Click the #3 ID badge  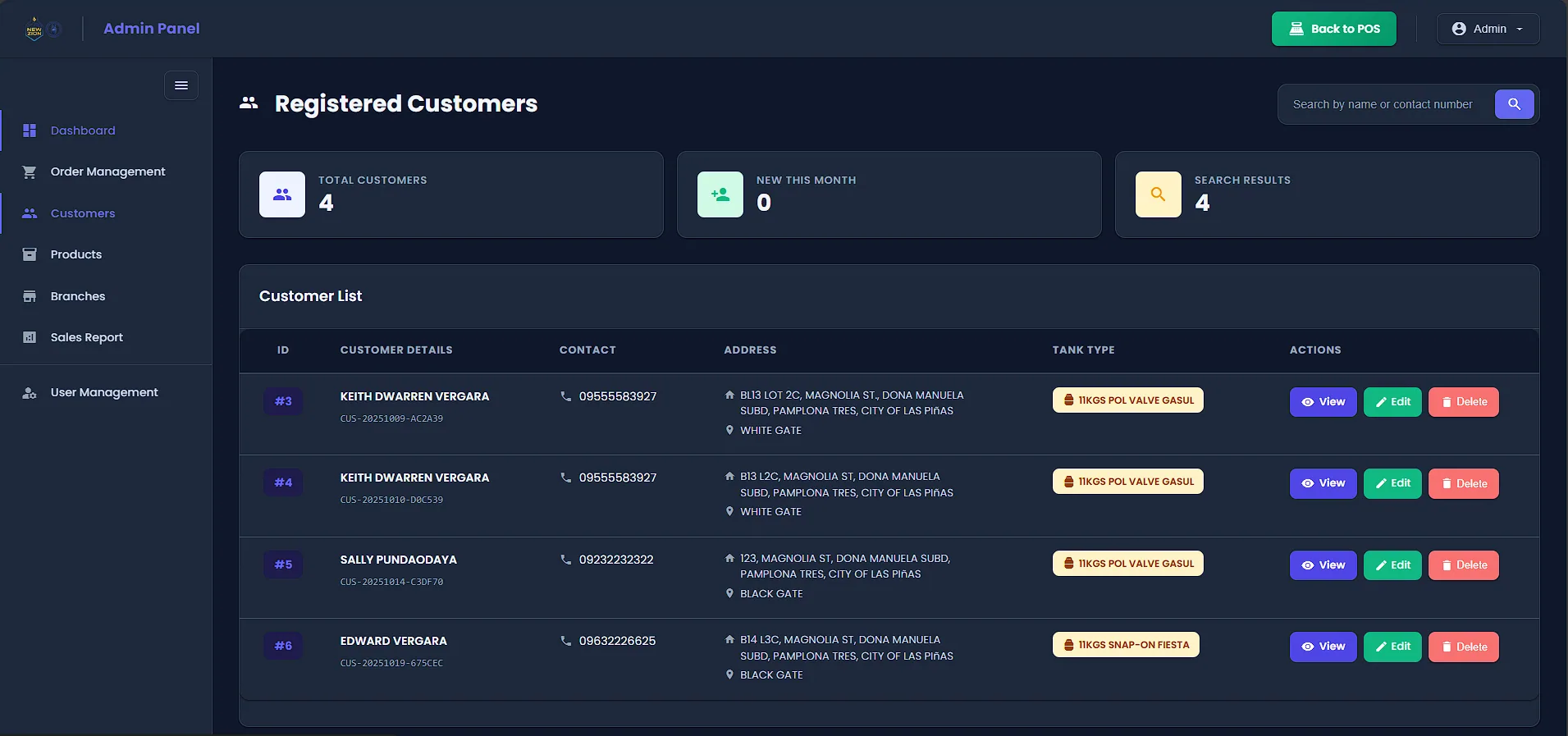click(283, 401)
